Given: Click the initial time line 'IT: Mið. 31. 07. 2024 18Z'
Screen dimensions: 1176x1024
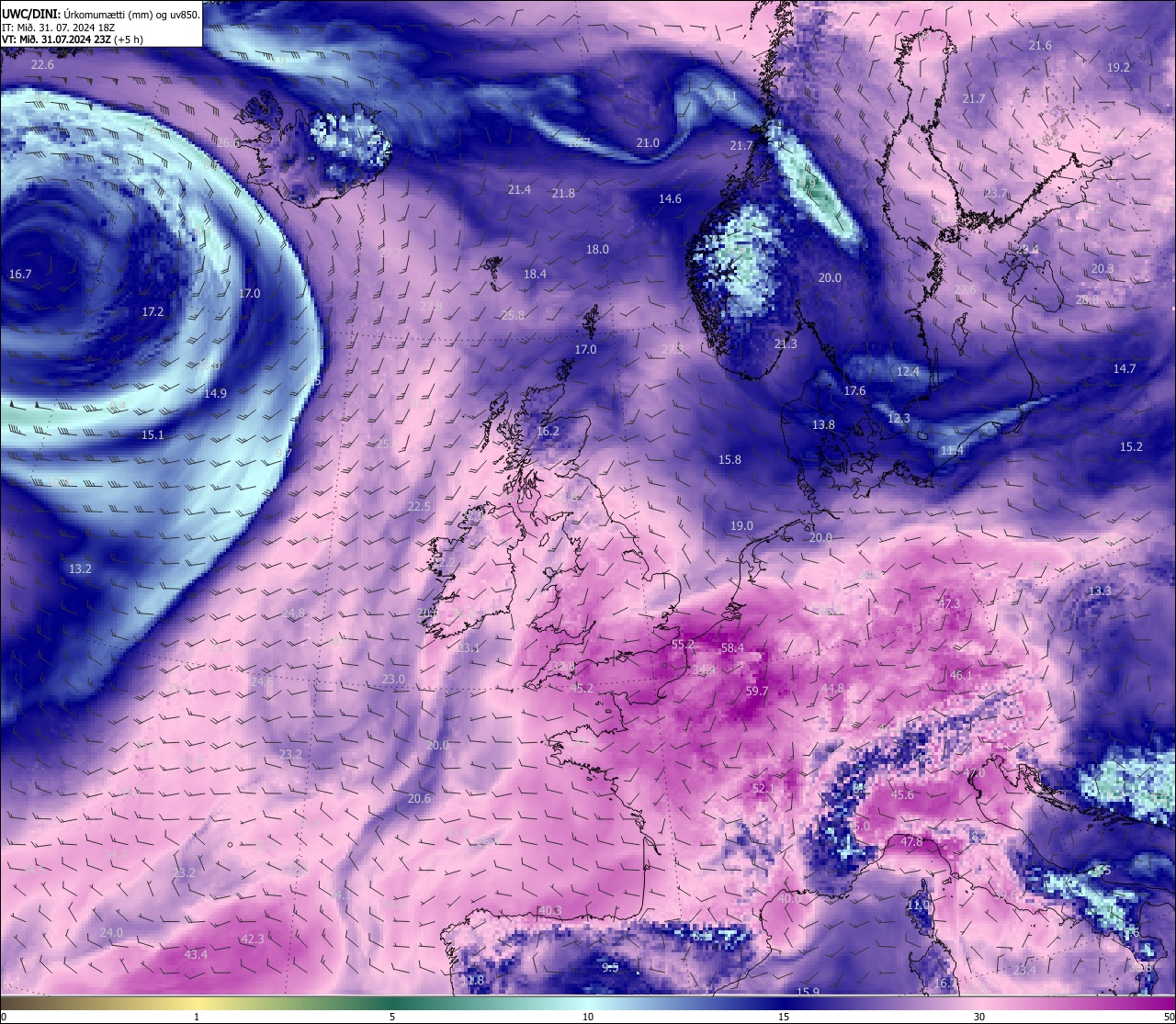Looking at the screenshot, I should (x=58, y=28).
